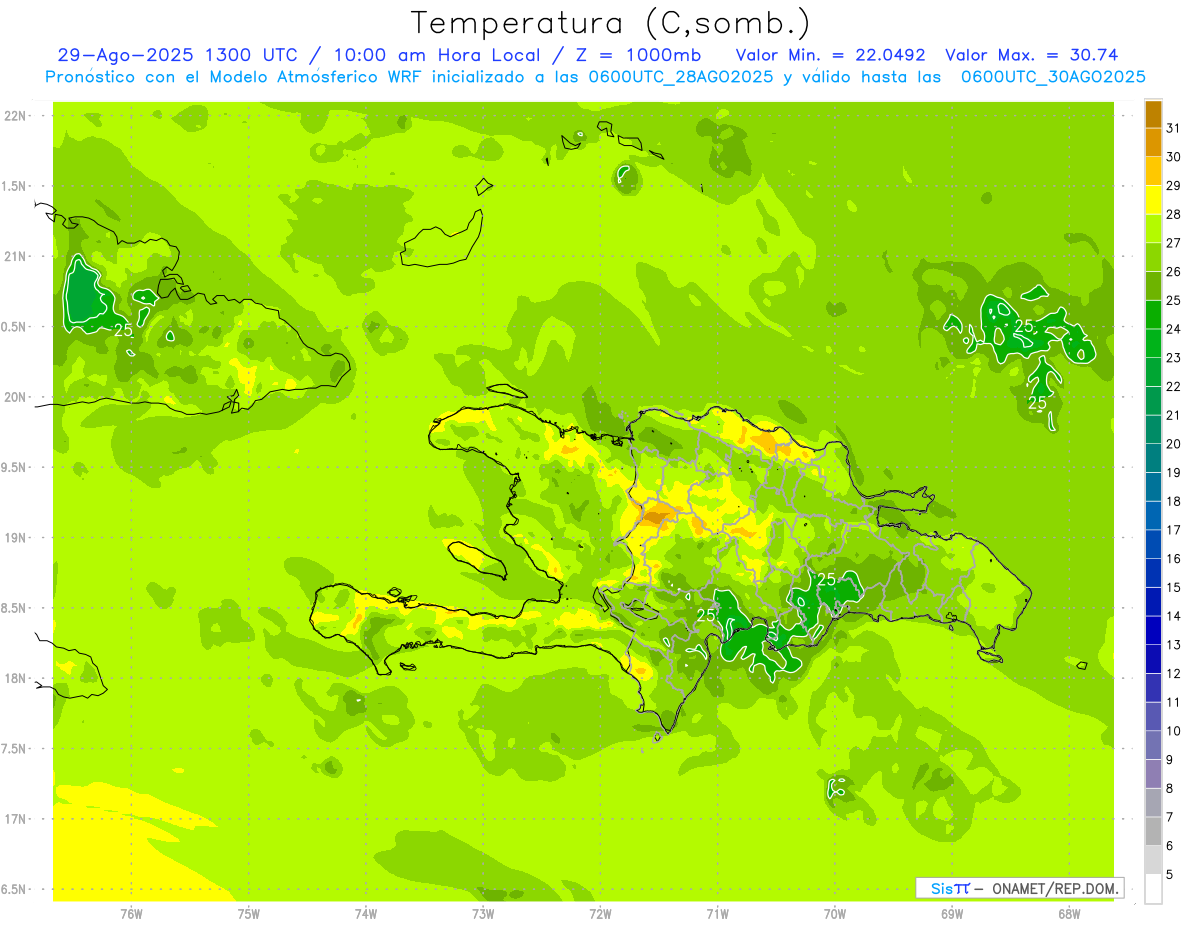The width and height of the screenshot is (1200, 927).
Task: Click the title "Temperatura (C,somb.)"
Action: click(x=611, y=23)
